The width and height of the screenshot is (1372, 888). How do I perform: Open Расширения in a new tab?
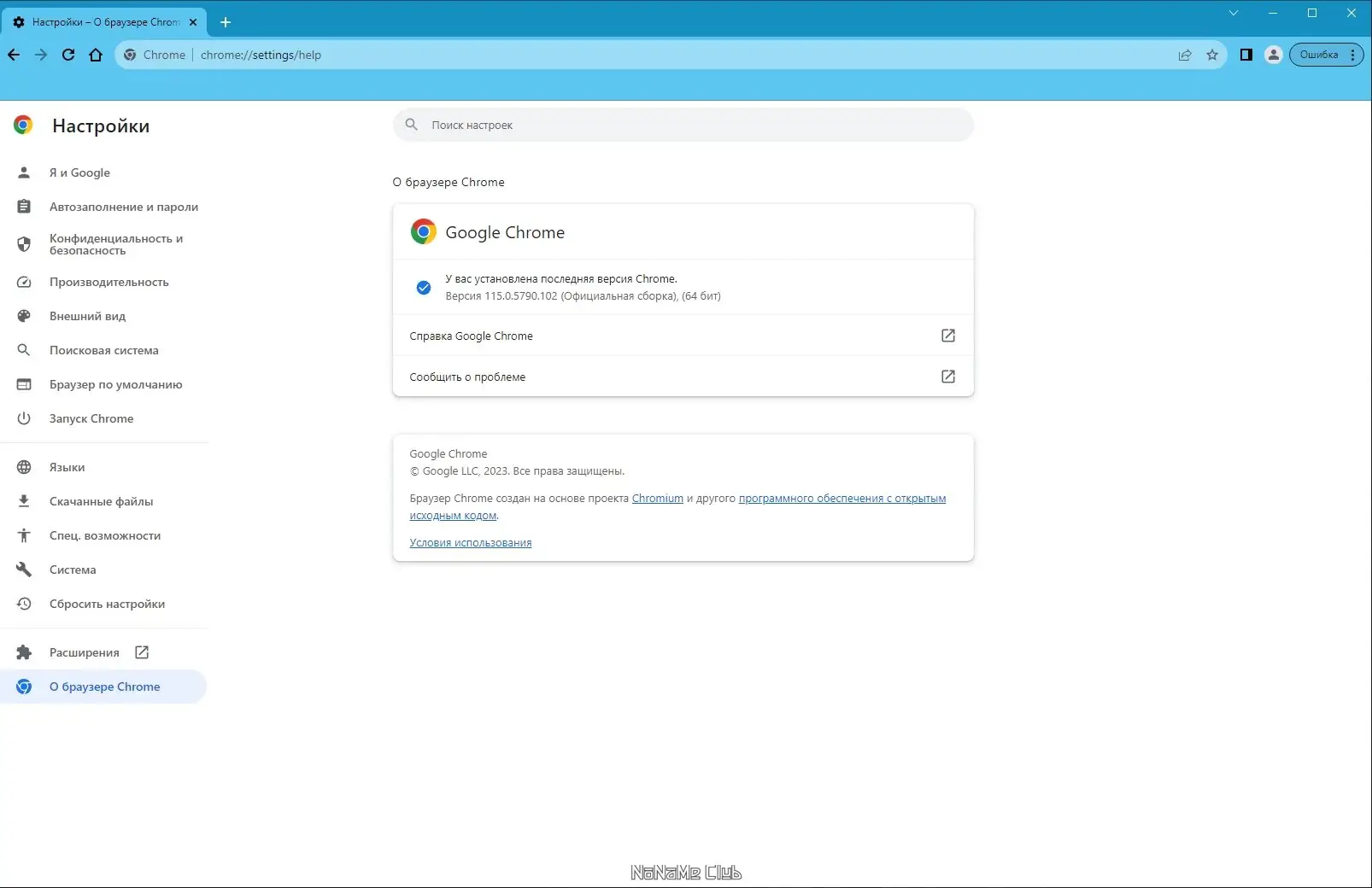tap(103, 652)
